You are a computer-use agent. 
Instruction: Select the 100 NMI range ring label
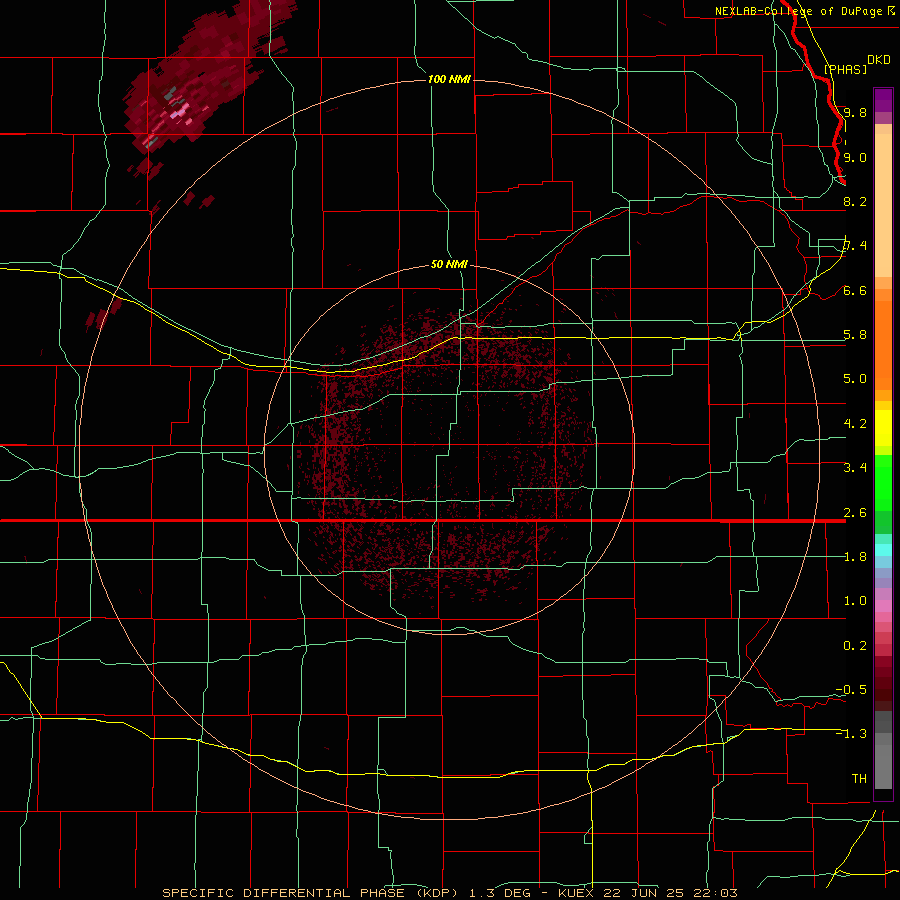click(x=449, y=79)
